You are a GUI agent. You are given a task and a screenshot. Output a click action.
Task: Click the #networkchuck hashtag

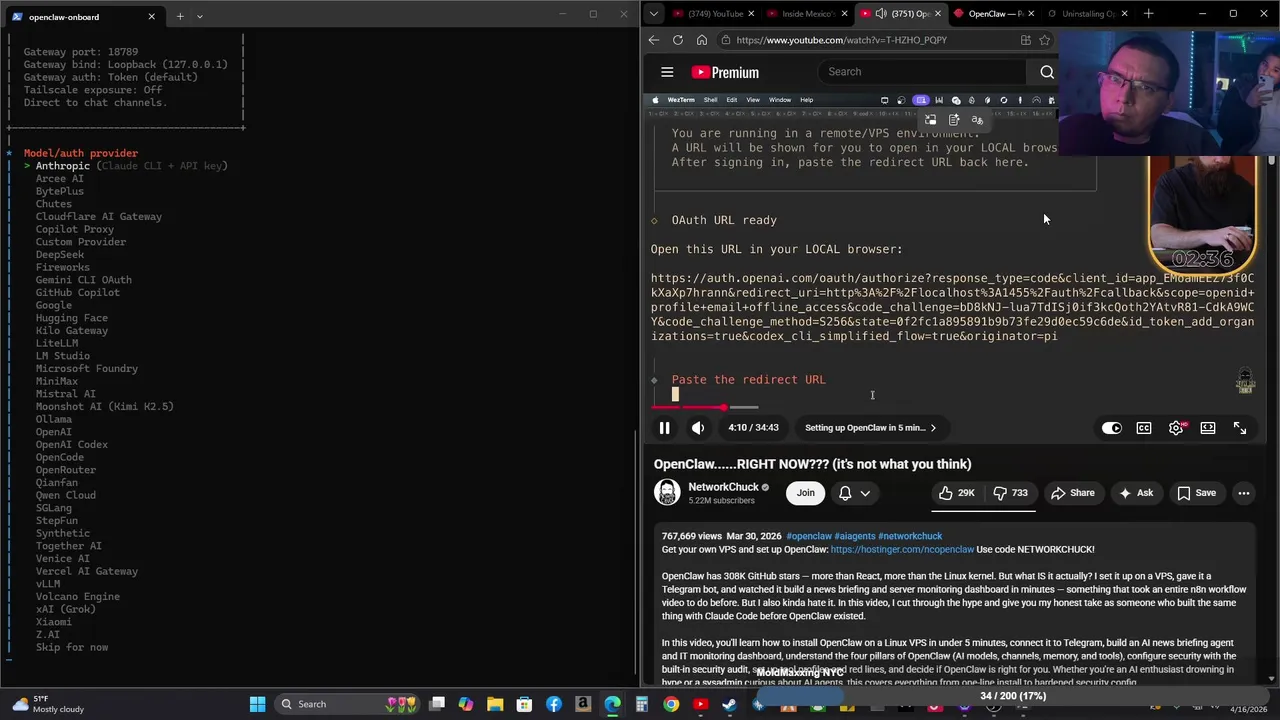point(910,536)
